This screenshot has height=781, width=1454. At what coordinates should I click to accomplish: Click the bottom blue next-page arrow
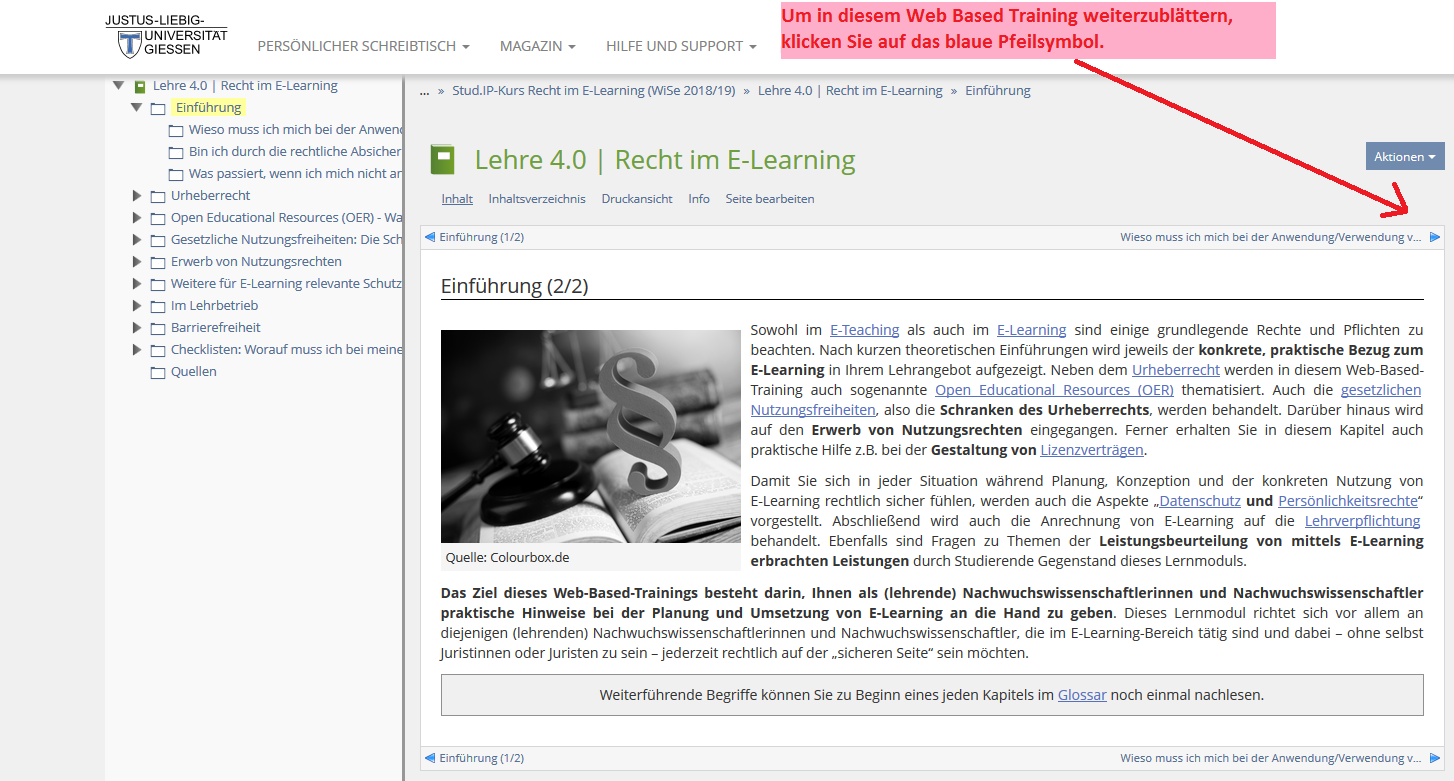(1434, 758)
